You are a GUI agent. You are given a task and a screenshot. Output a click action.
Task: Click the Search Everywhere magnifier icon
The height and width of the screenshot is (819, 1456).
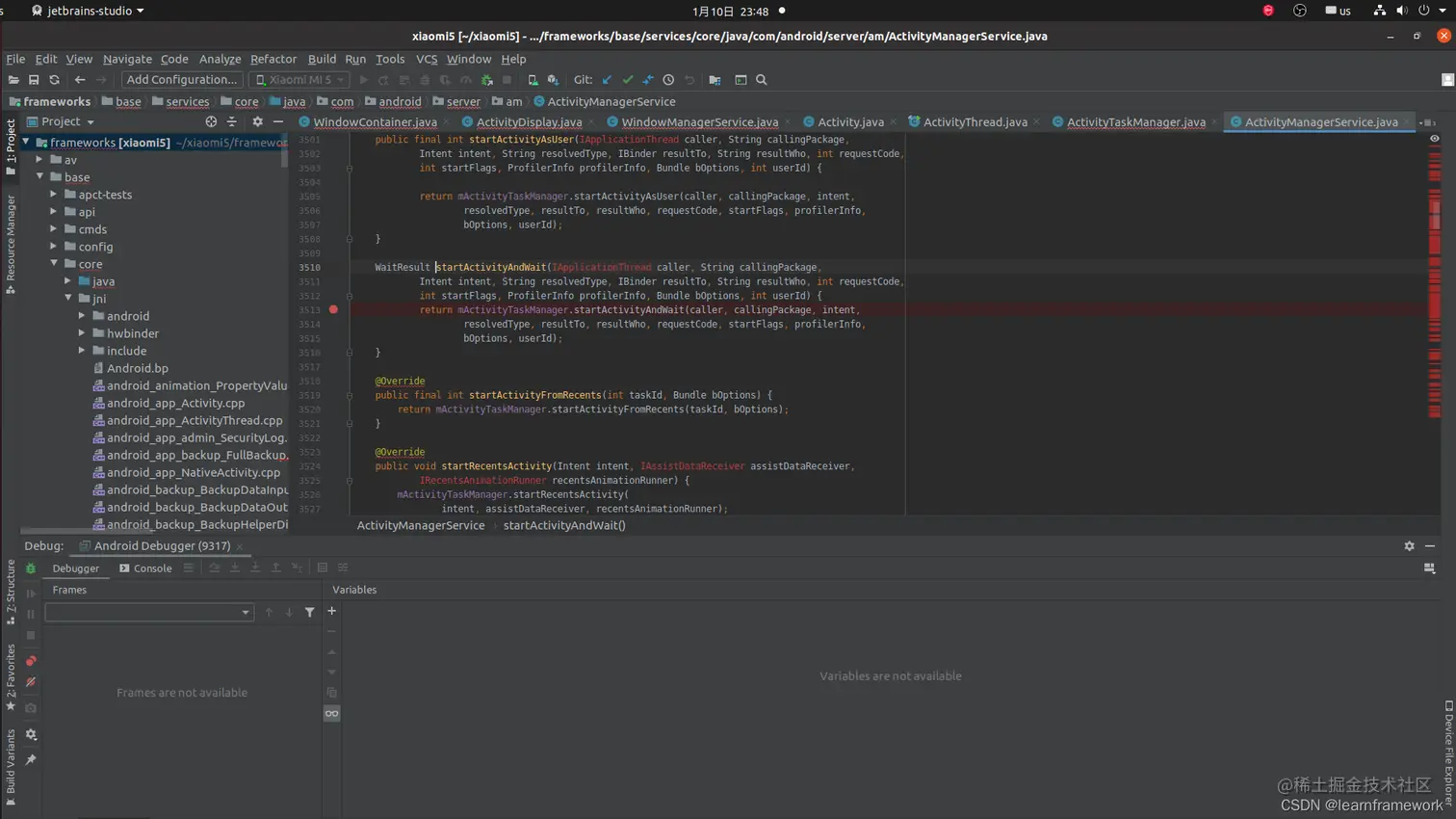[762, 80]
